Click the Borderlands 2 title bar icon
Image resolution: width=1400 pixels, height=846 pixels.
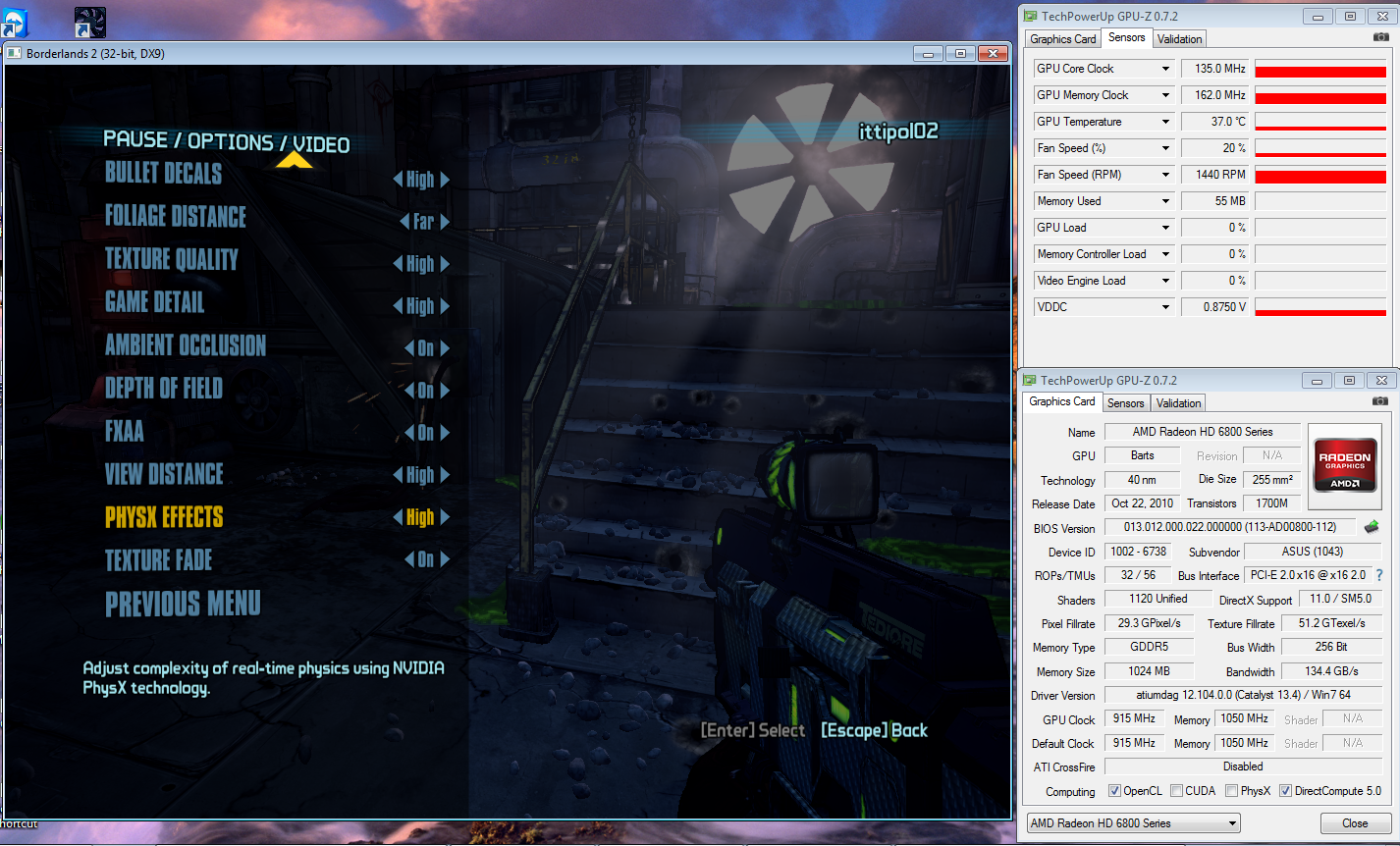click(13, 53)
